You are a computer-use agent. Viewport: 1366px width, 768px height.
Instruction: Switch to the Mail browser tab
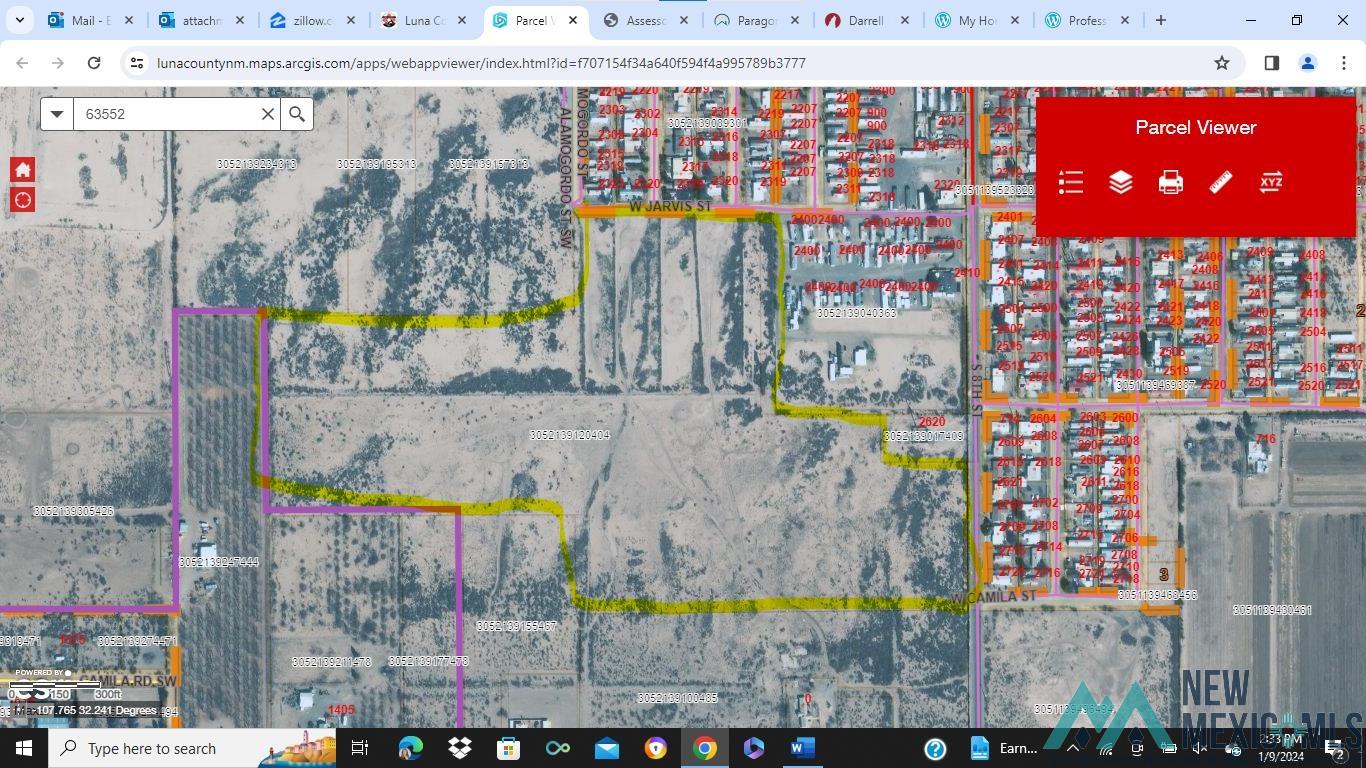(x=91, y=20)
